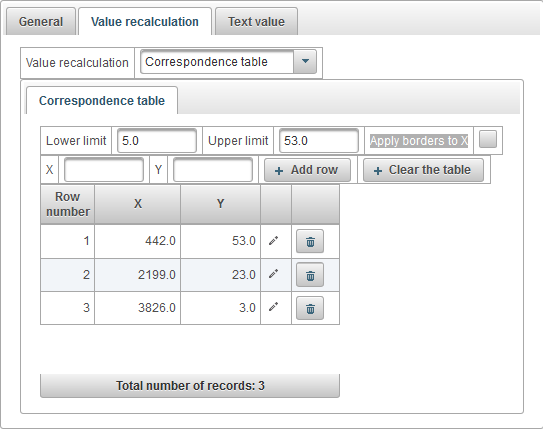Screen dimensions: 543x429
Task: Click the X value input field
Action: [104, 170]
